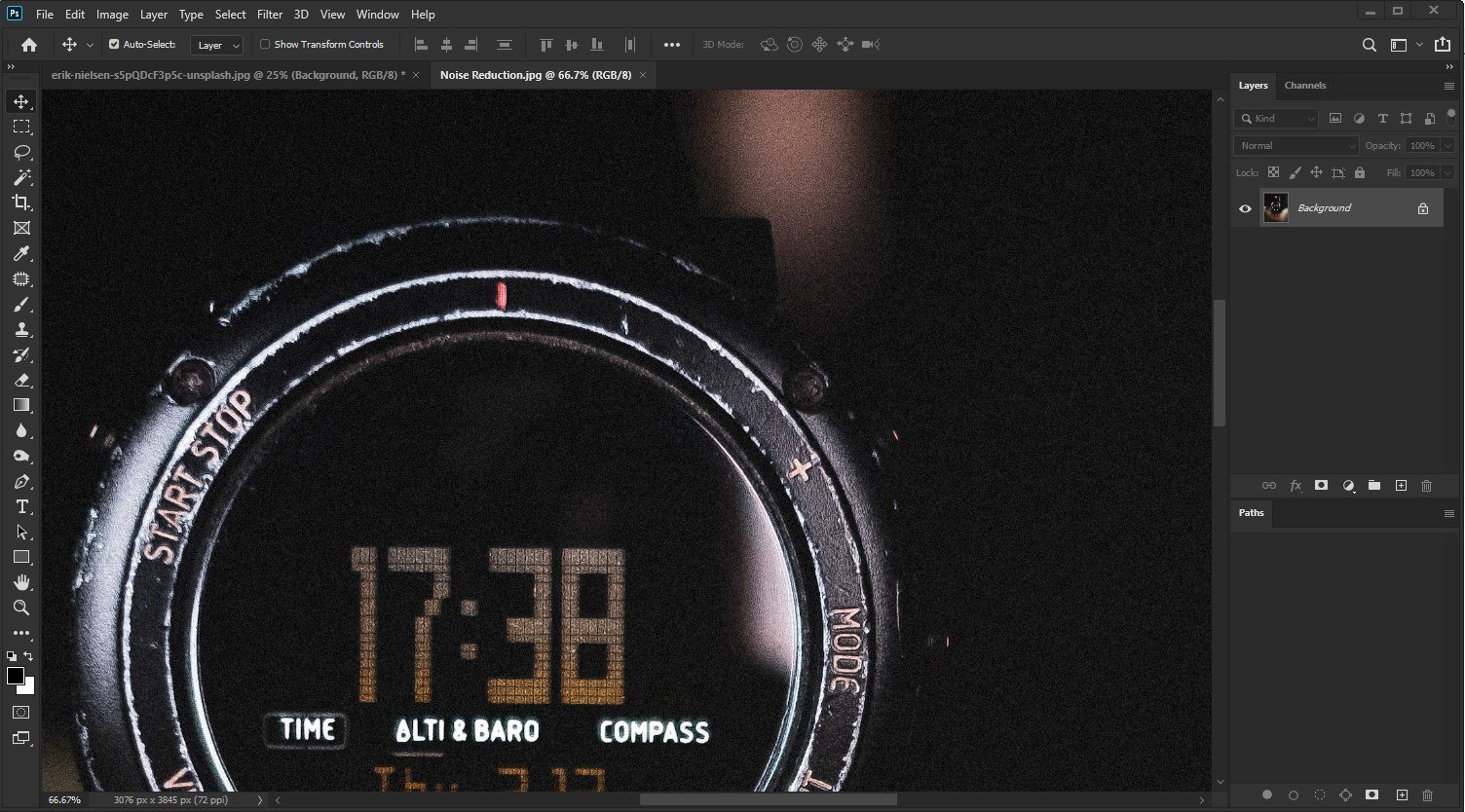Select the Move tool in toolbar
The image size is (1465, 812).
(21, 101)
